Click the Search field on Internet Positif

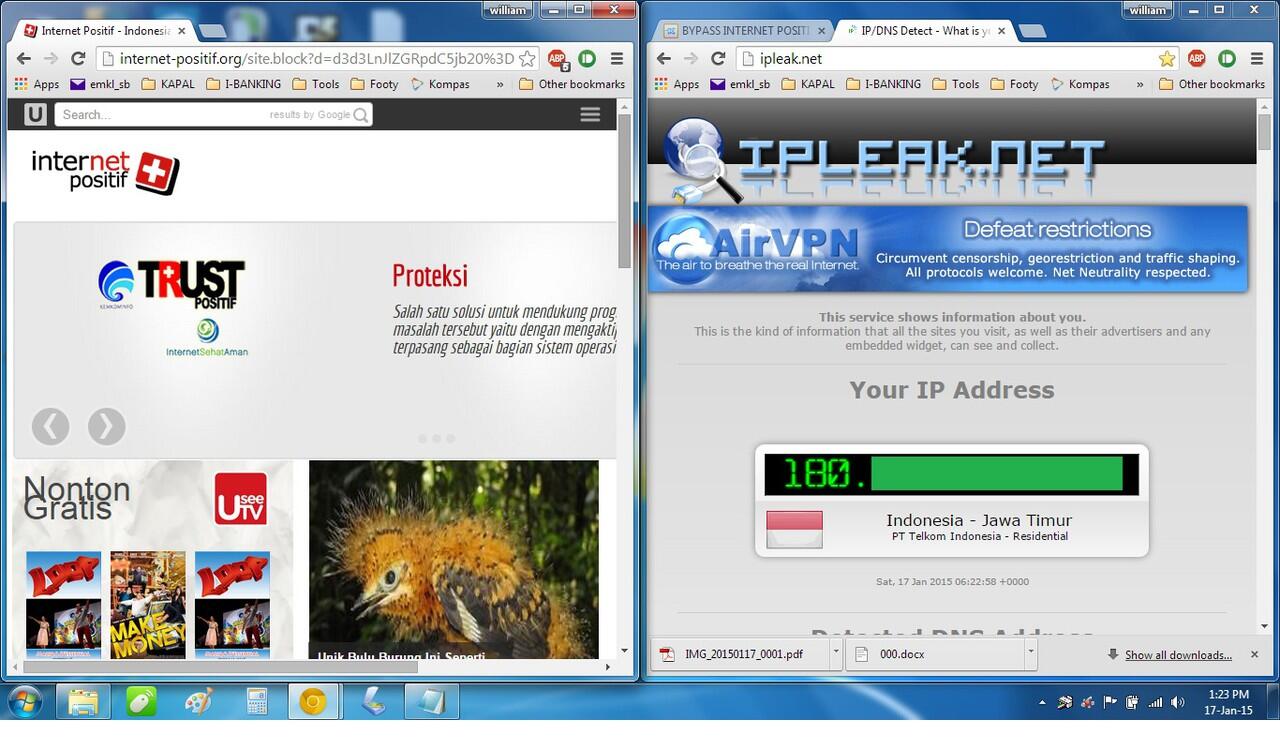(x=213, y=115)
